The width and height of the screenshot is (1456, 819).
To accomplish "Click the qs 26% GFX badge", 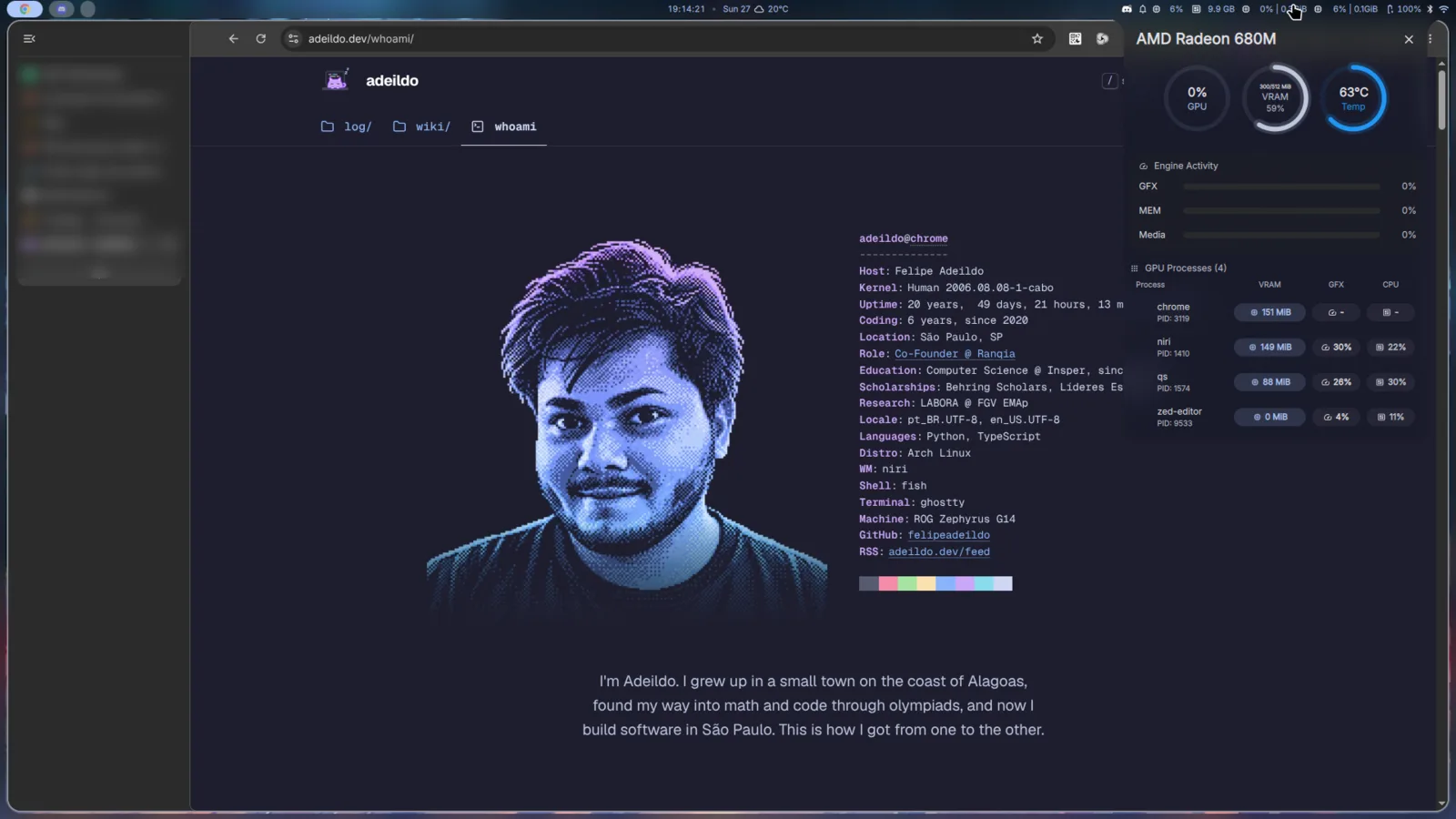I will point(1336,382).
